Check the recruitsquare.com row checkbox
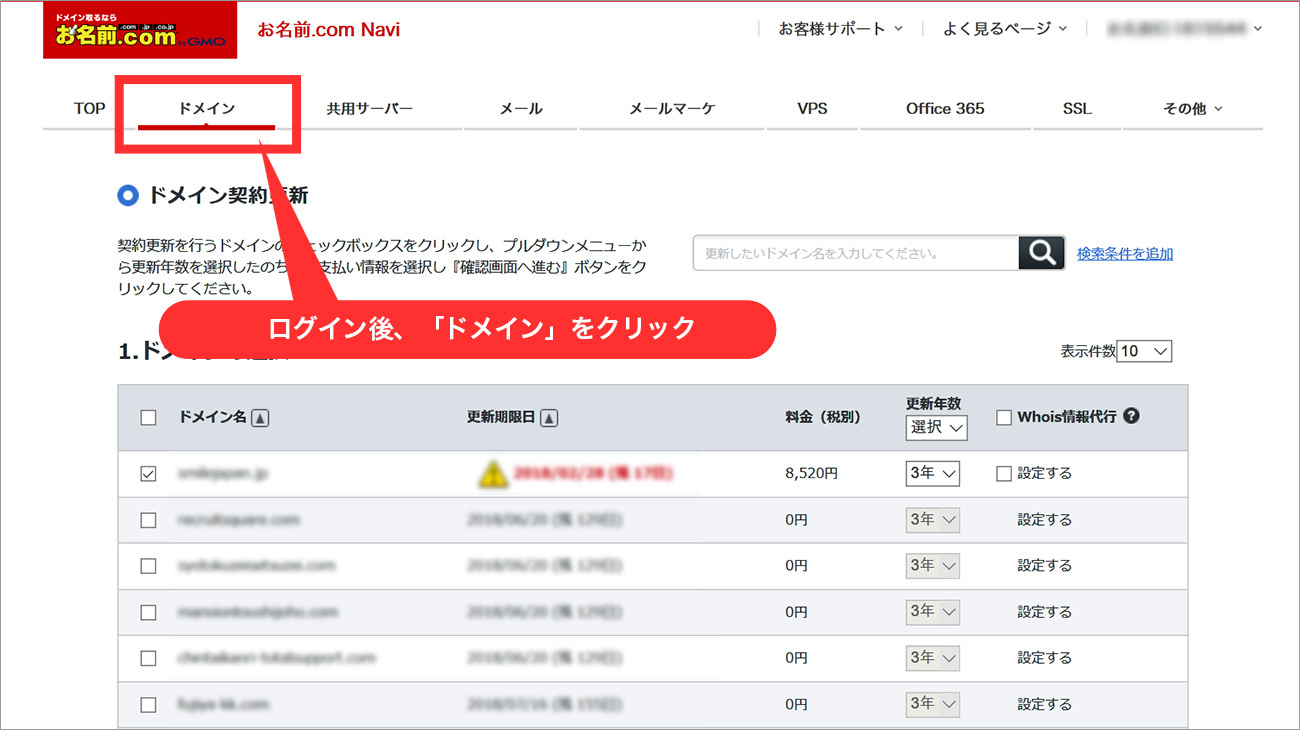The width and height of the screenshot is (1300, 730). coord(148,520)
